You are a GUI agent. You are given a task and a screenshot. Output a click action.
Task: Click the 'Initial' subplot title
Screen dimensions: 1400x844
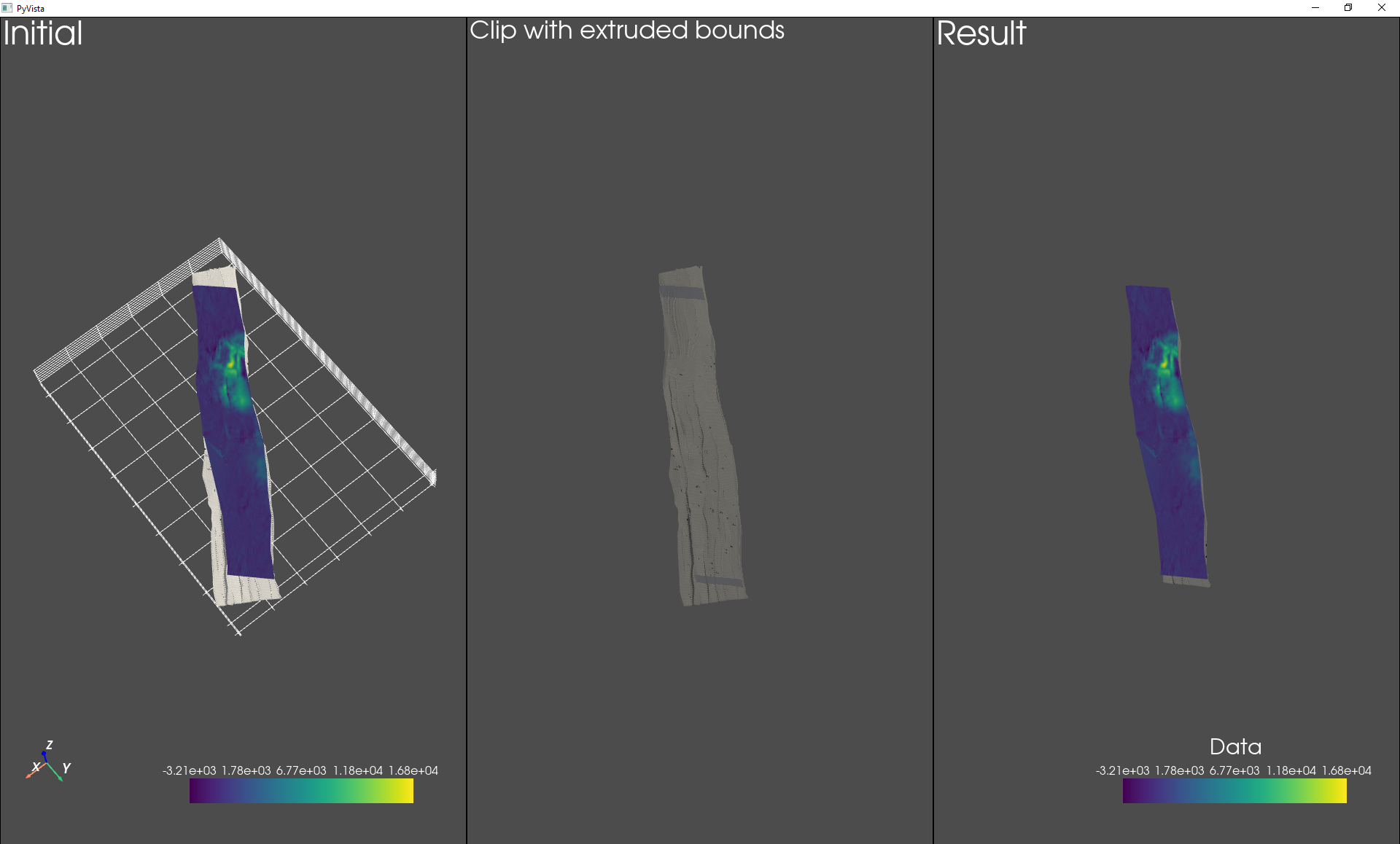42,33
